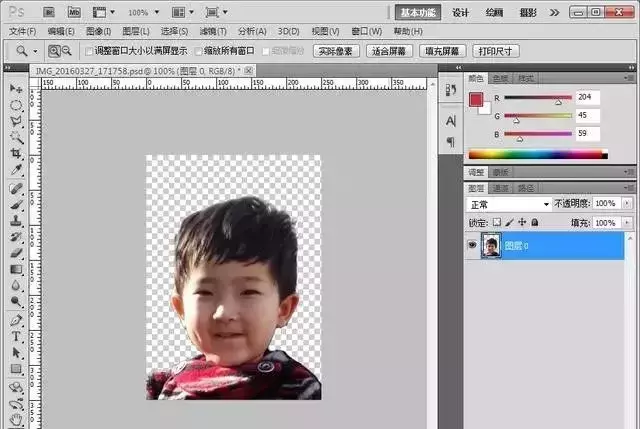Switch to the 路径 paths tab

526,188
